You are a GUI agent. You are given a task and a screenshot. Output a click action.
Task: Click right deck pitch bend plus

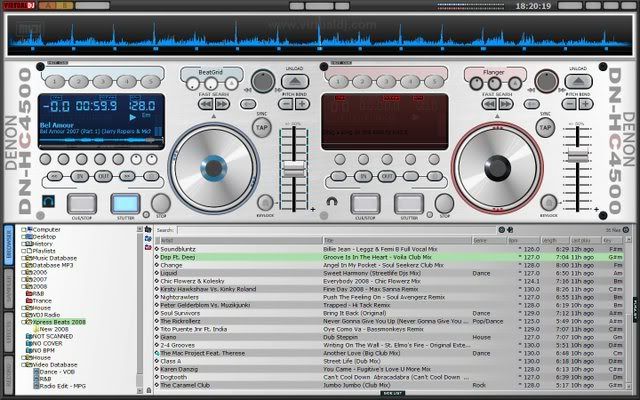(586, 104)
